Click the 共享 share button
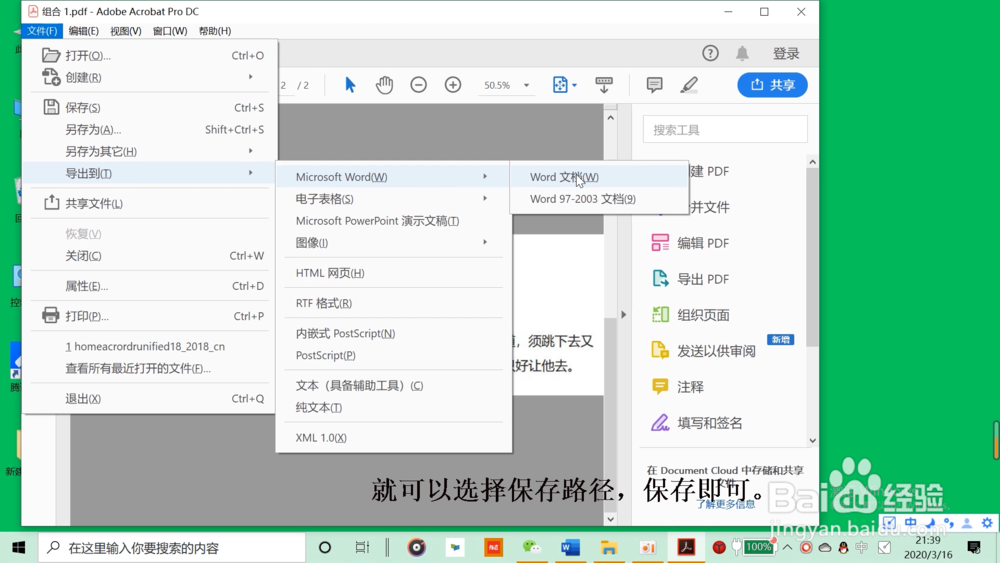 tap(772, 85)
